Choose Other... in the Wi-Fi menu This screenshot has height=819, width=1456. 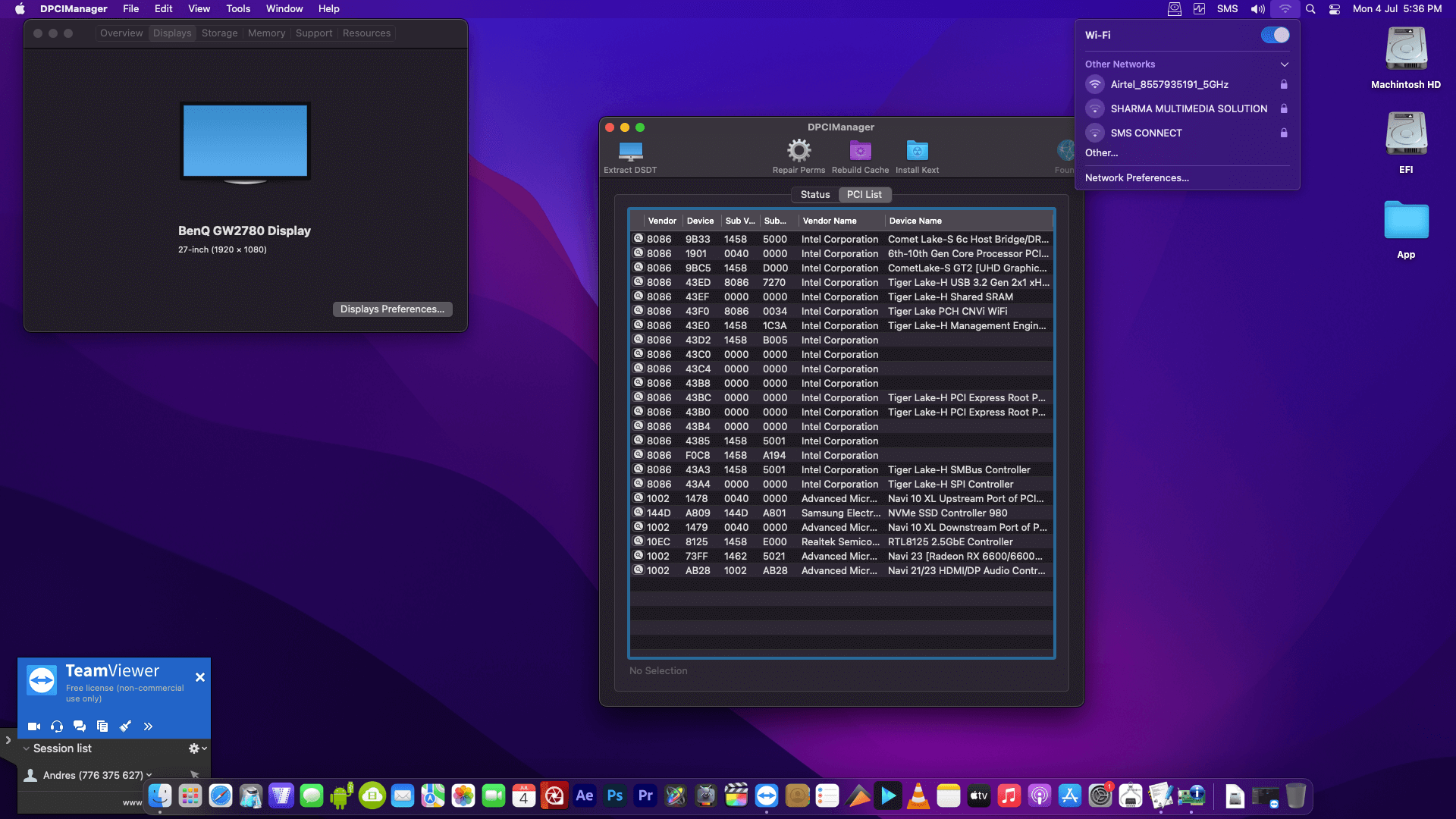(x=1101, y=153)
